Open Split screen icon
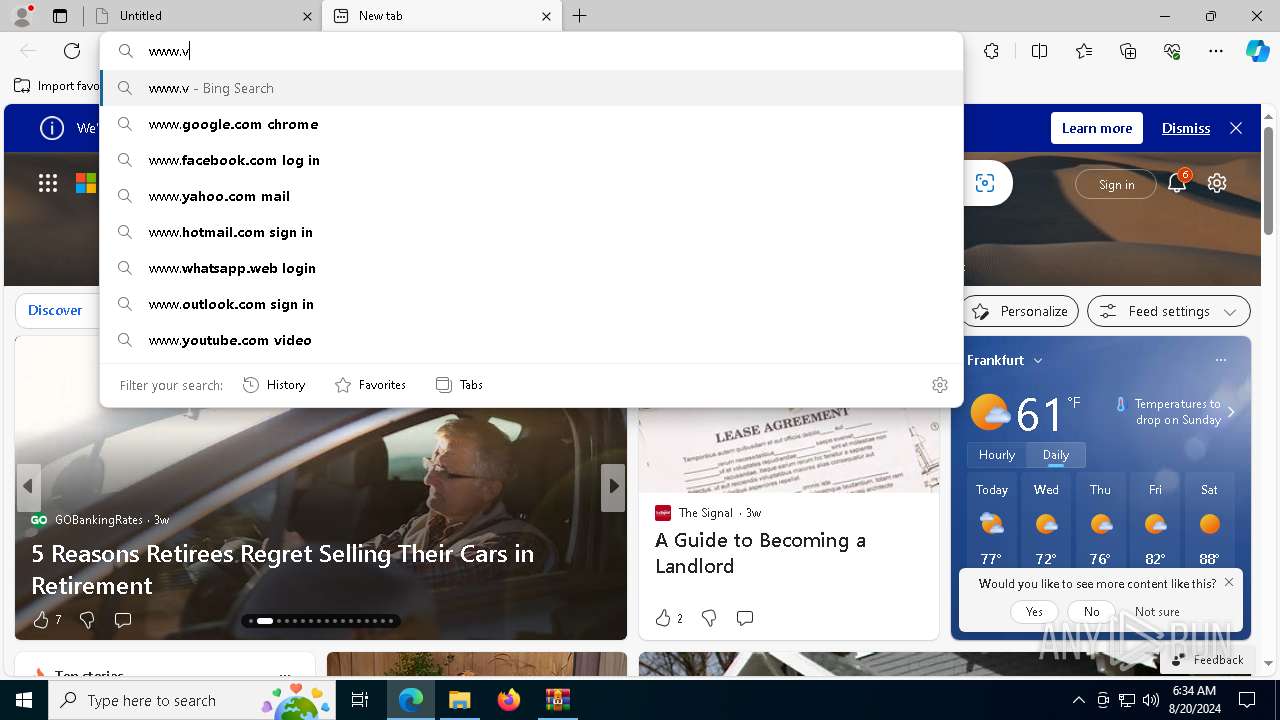This screenshot has height=720, width=1280. tap(1039, 51)
